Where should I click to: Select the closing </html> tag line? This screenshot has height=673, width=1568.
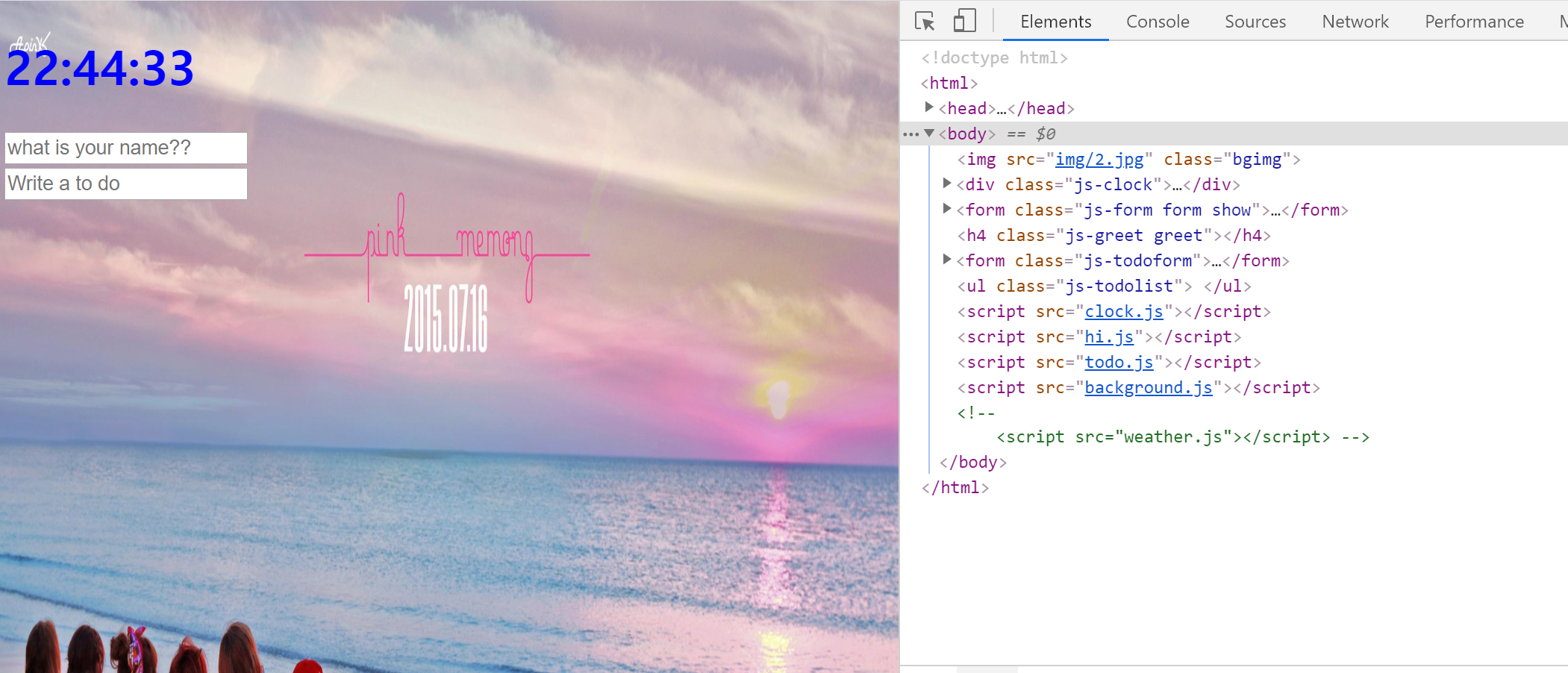tap(955, 487)
